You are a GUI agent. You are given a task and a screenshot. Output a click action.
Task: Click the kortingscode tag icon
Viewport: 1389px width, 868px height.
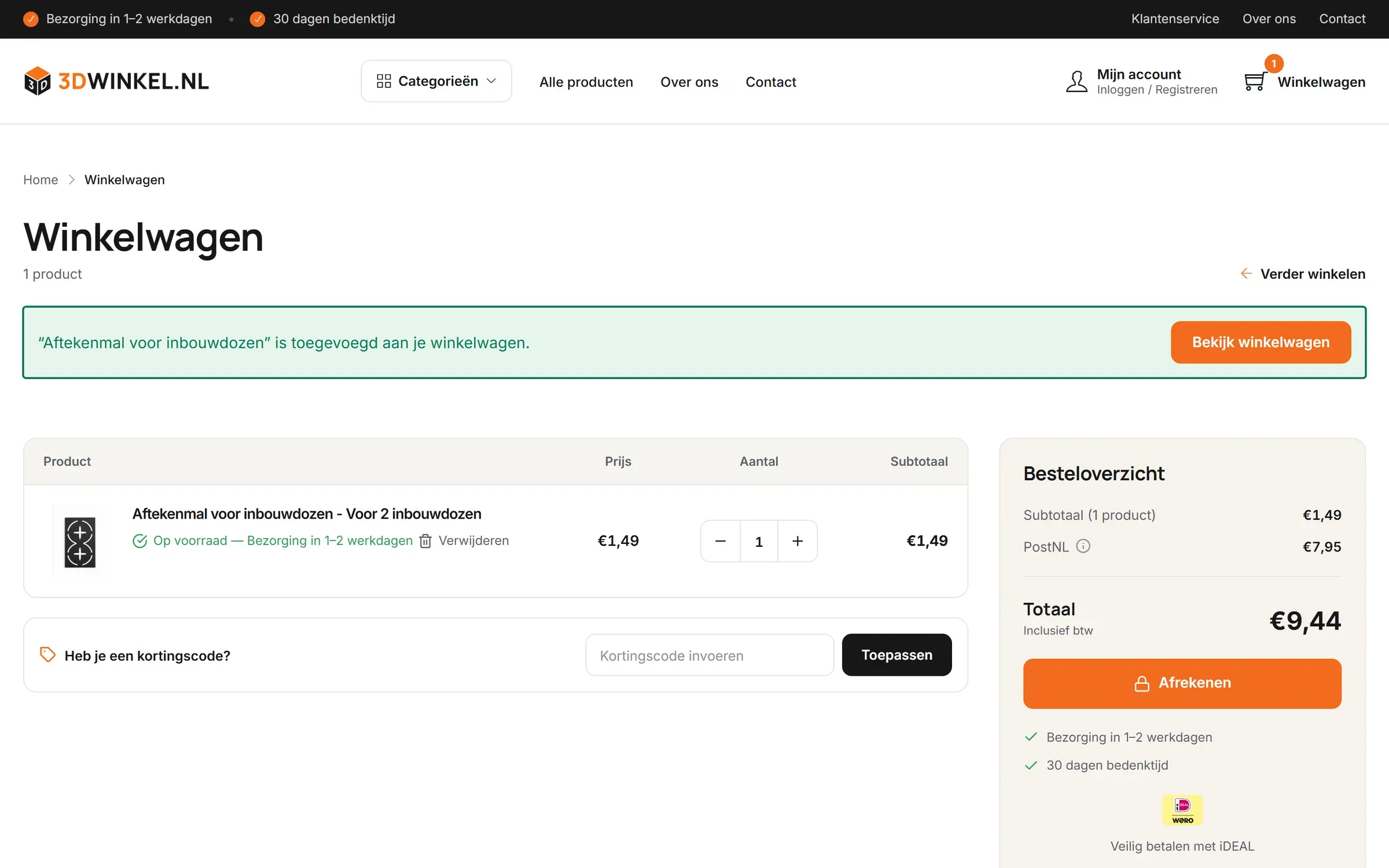click(47, 654)
